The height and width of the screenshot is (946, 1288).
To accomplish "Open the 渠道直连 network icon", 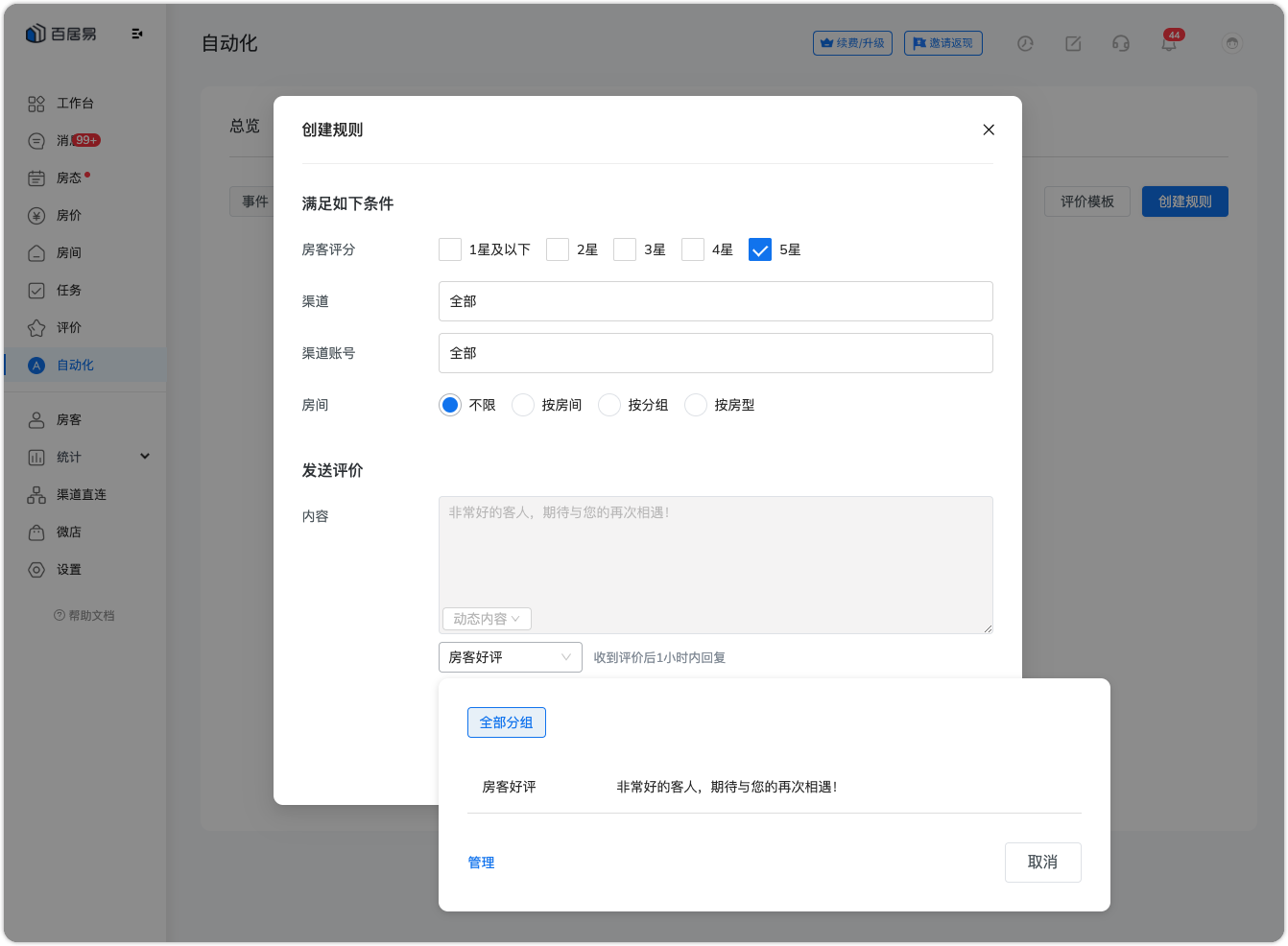I will tap(36, 495).
